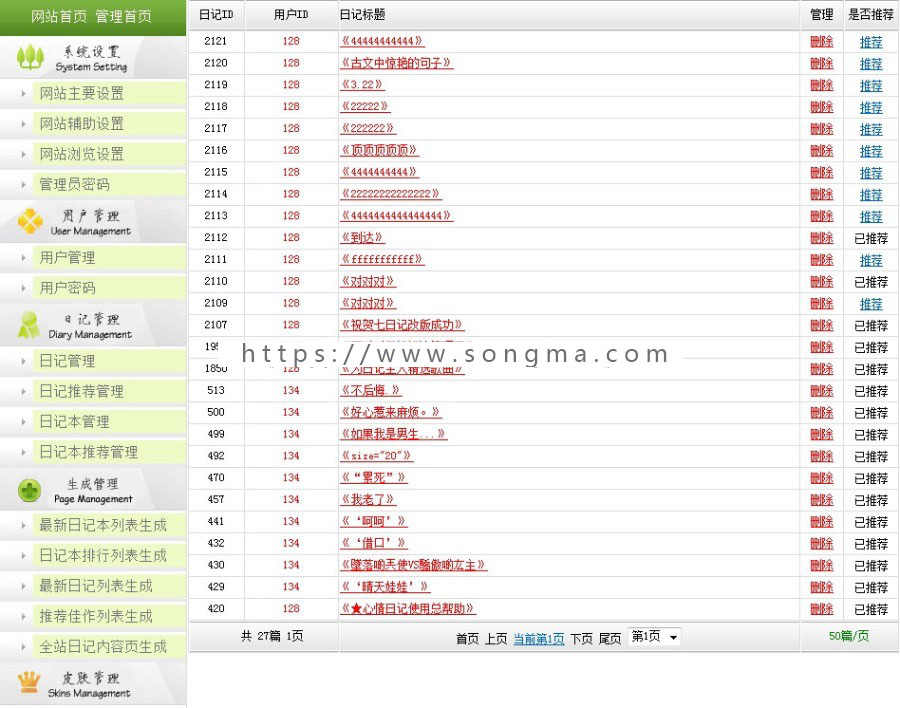Delete diary 2121 via 删除 link
The width and height of the screenshot is (900, 708).
click(821, 41)
